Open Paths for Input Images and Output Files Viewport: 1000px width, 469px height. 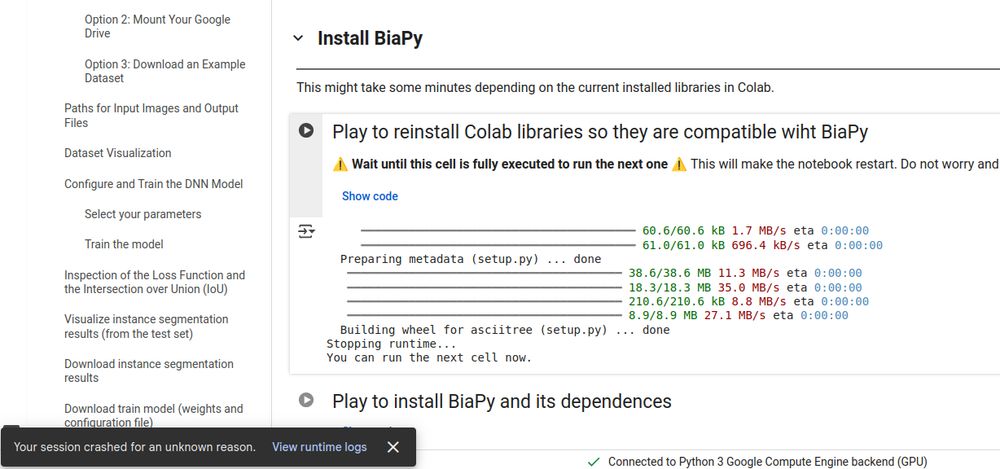tap(151, 115)
